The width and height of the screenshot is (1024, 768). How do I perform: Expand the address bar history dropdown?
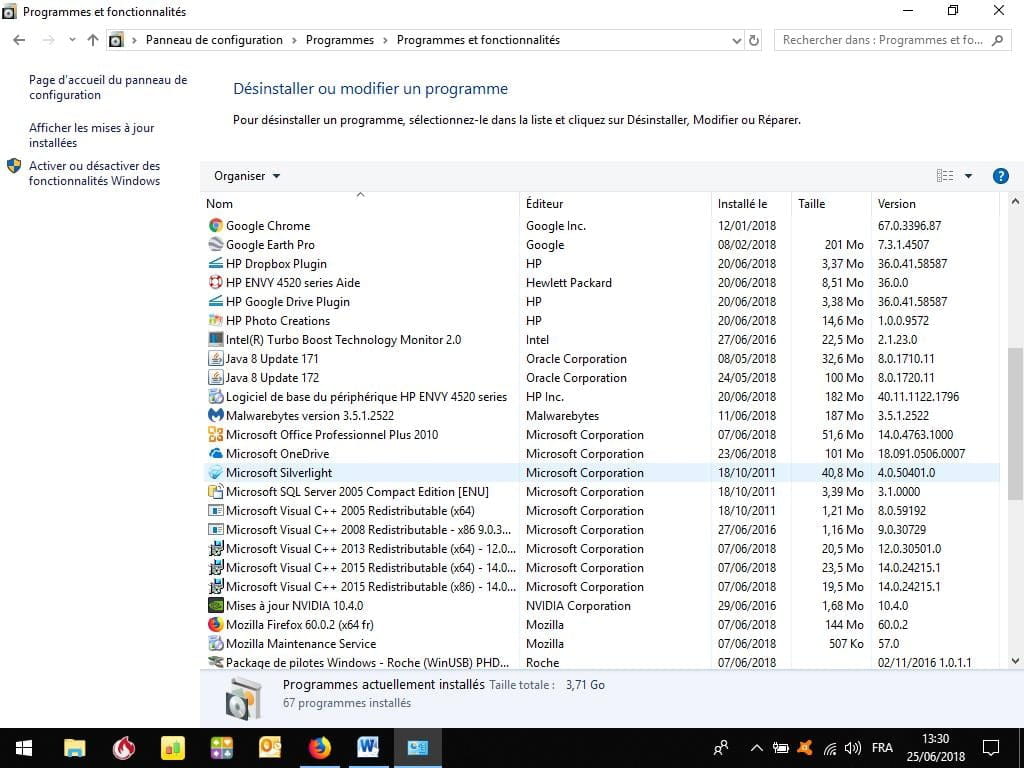point(737,40)
